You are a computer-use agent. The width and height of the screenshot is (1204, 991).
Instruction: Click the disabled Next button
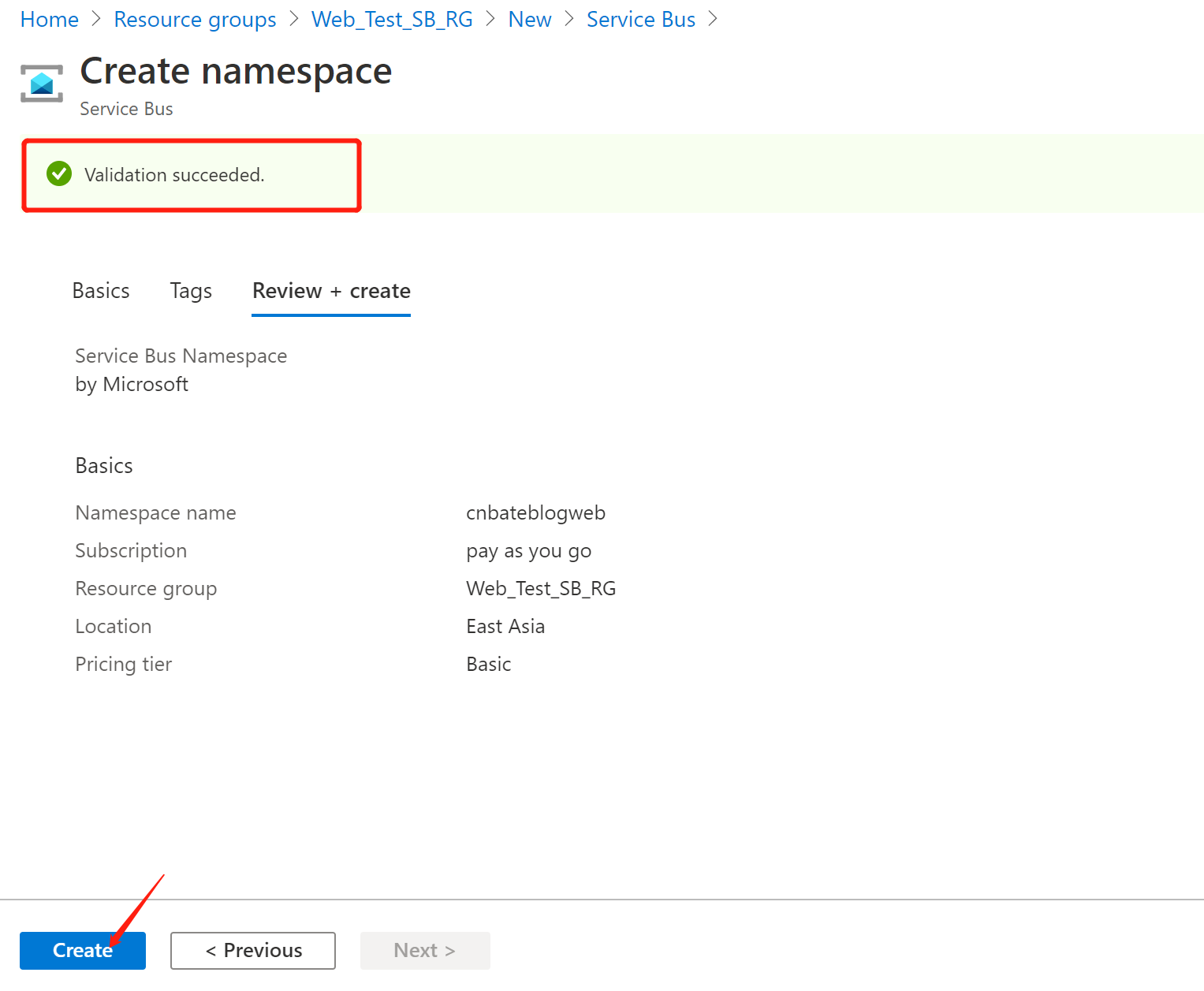(x=425, y=951)
